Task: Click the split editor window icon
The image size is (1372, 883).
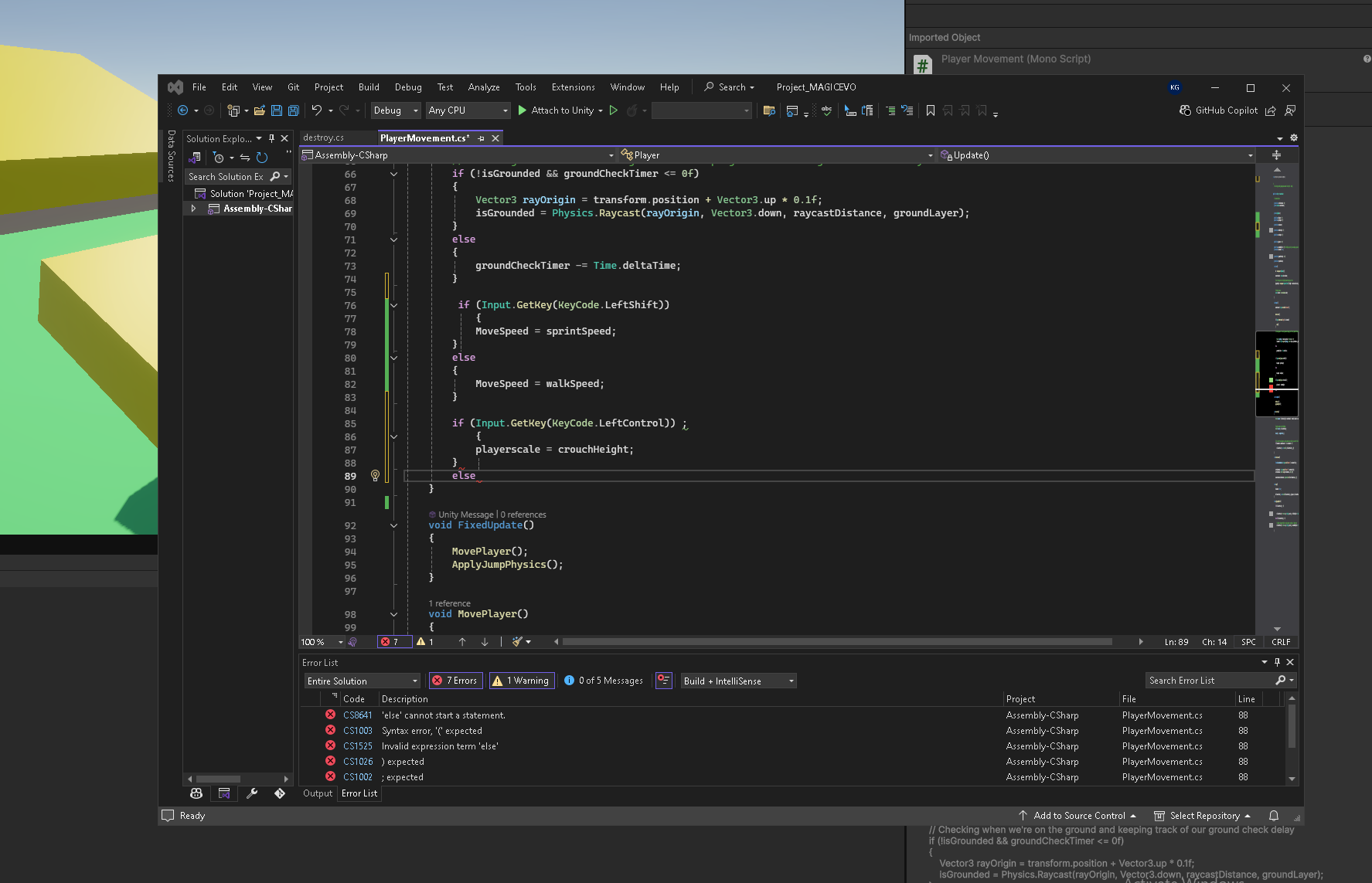Action: (x=1276, y=155)
